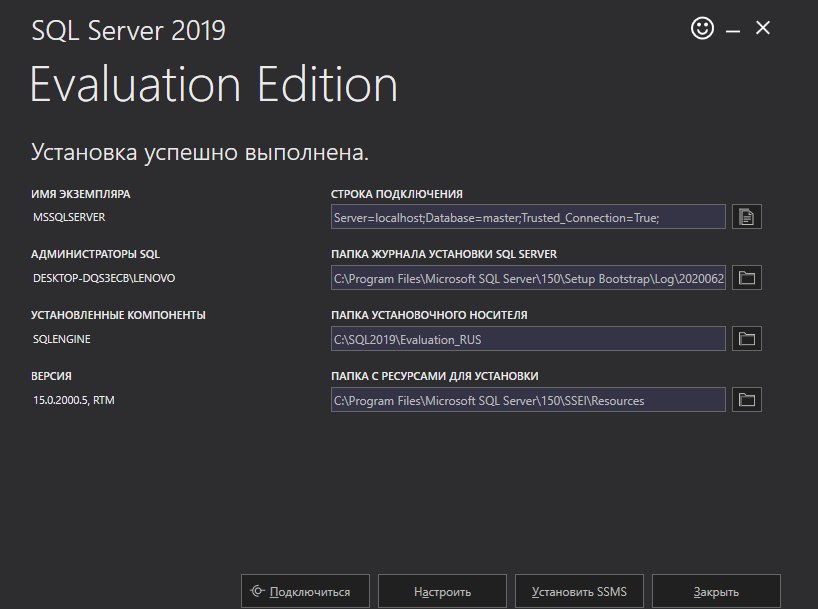Click the 'СТРОКА ПОДКЛЮЧЕНИЯ' label
This screenshot has height=609, width=818.
(x=396, y=194)
